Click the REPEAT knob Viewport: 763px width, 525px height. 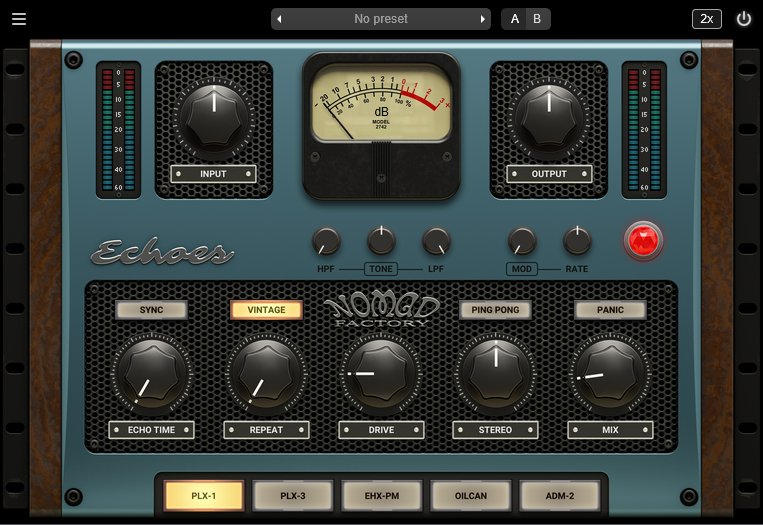[266, 374]
